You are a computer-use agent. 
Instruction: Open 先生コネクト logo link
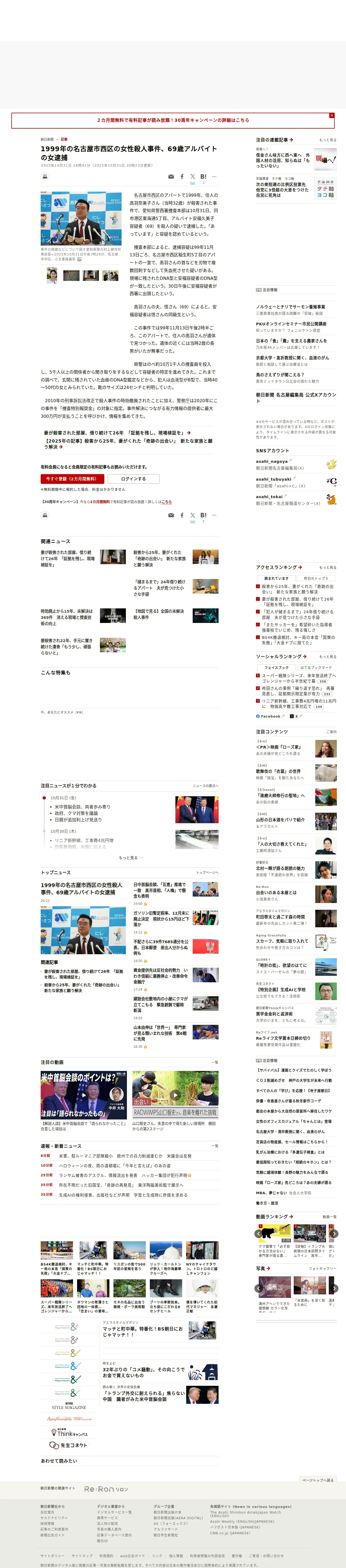pyautogui.click(x=68, y=1445)
